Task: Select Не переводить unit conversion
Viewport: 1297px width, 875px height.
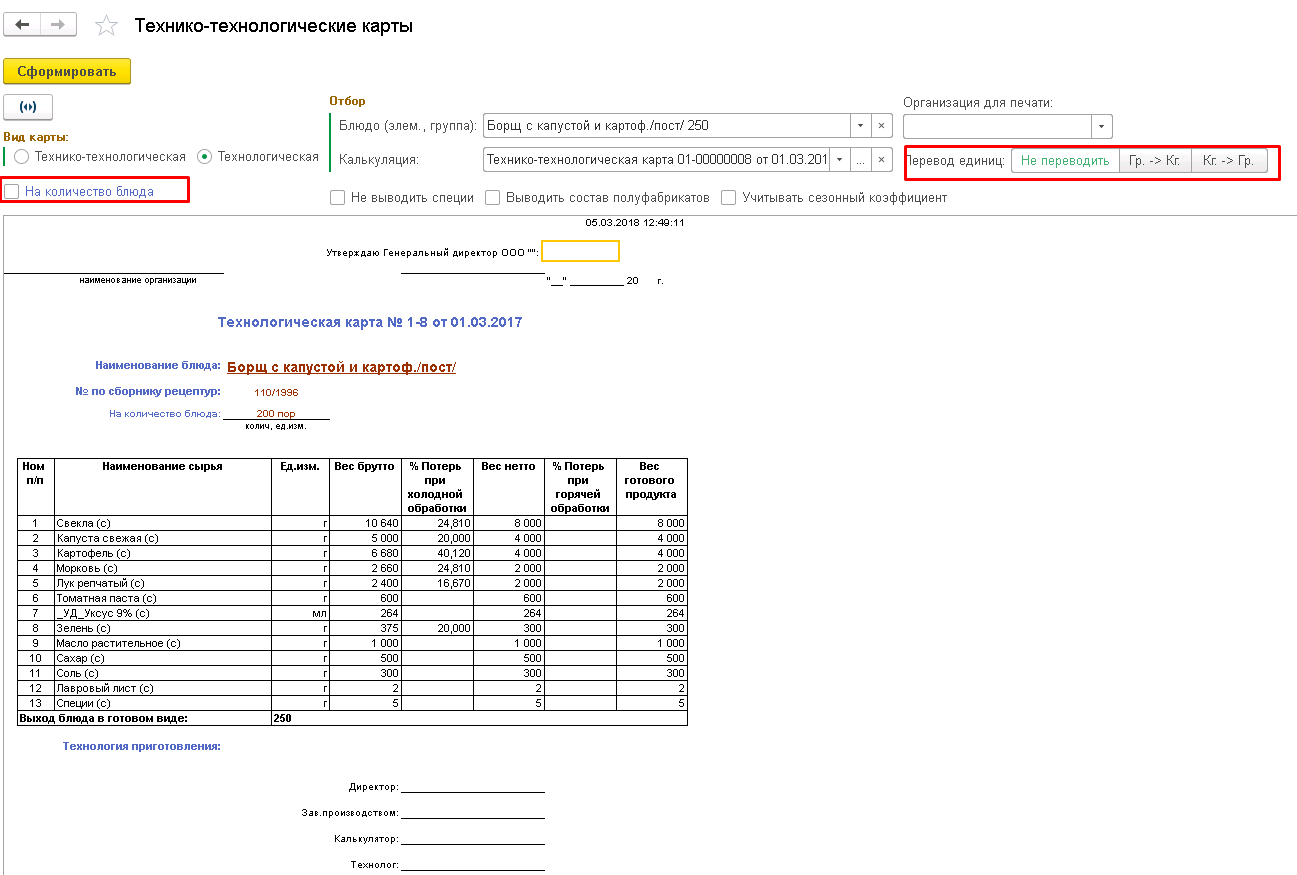Action: [1065, 161]
